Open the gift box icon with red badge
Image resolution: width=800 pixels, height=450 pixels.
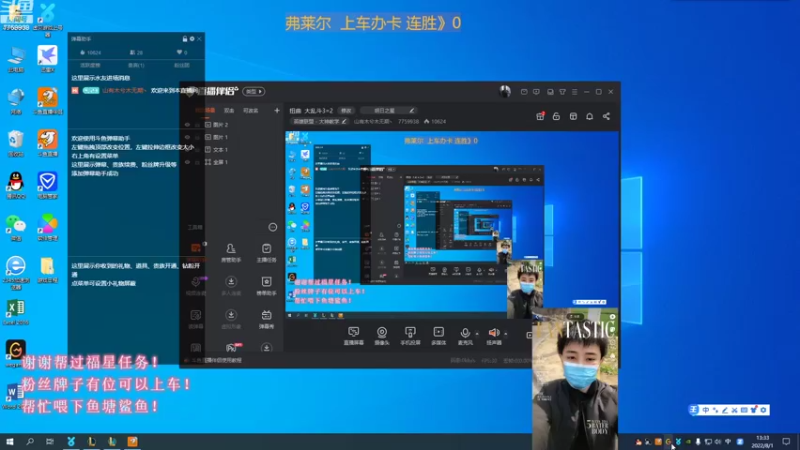tap(540, 116)
